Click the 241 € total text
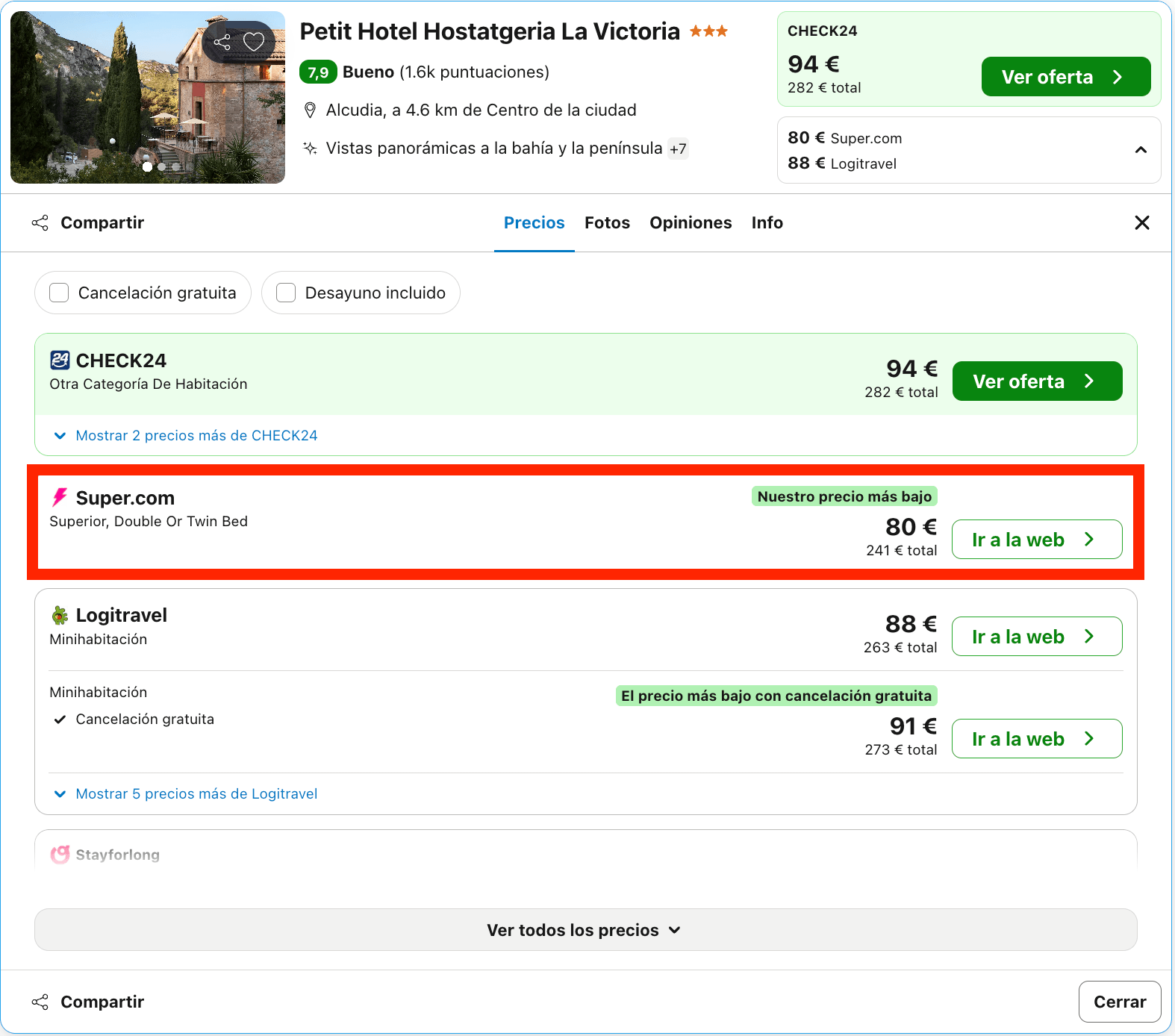The image size is (1175, 1036). [x=902, y=550]
